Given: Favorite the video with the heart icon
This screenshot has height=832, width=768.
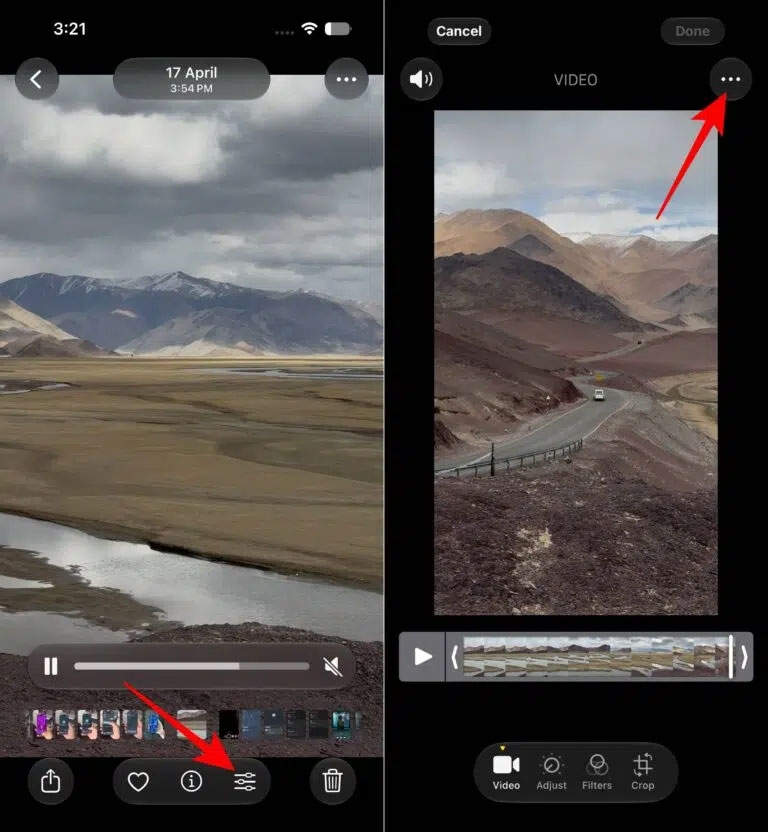Looking at the screenshot, I should tap(138, 781).
